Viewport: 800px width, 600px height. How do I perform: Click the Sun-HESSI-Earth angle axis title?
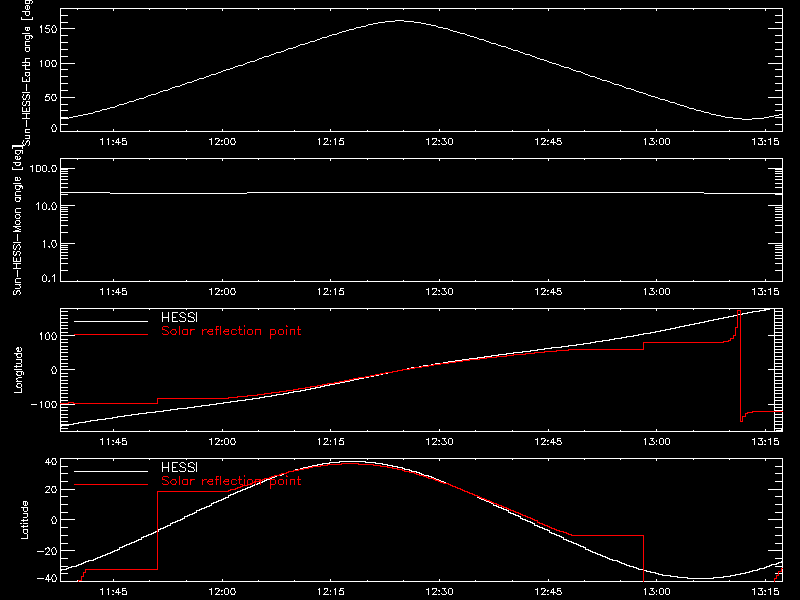[x=27, y=72]
